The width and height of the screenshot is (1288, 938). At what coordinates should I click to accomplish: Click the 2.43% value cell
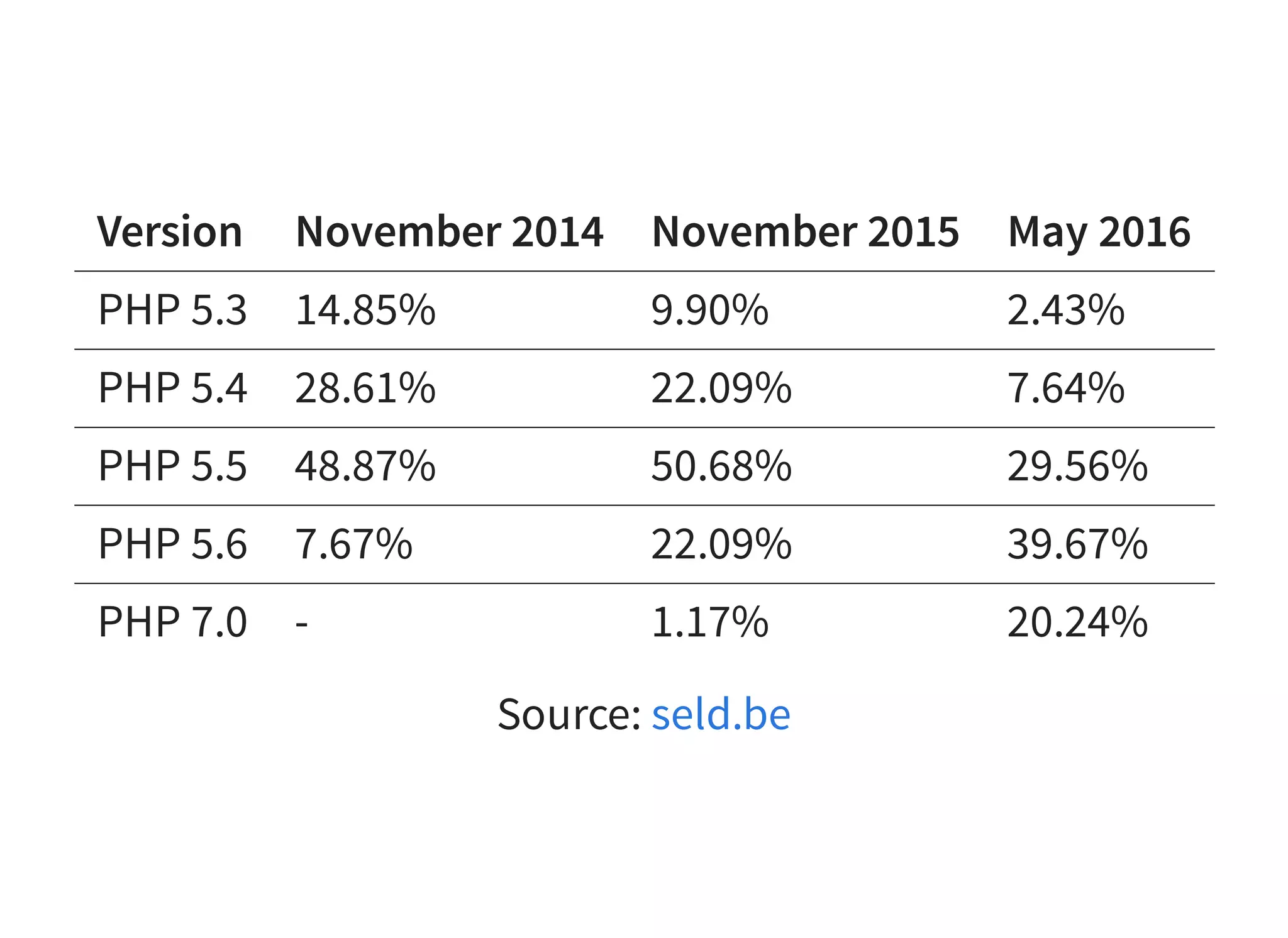pyautogui.click(x=1065, y=310)
